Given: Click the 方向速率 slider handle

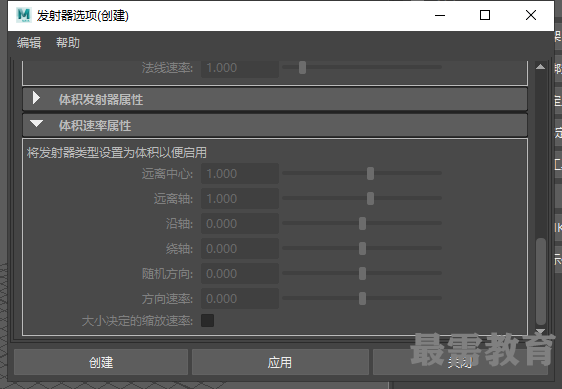Looking at the screenshot, I should click(362, 298).
